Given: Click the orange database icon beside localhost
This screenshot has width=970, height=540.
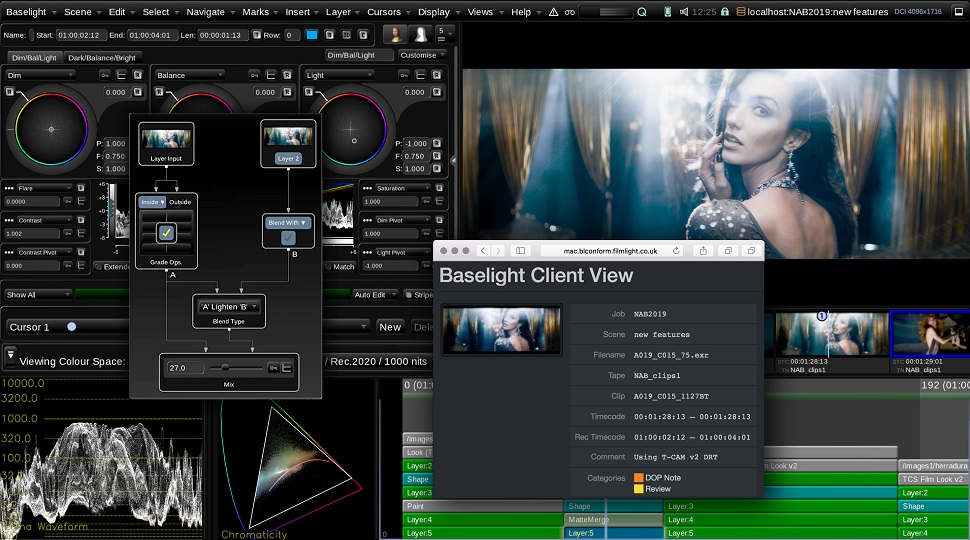Looking at the screenshot, I should click(740, 12).
